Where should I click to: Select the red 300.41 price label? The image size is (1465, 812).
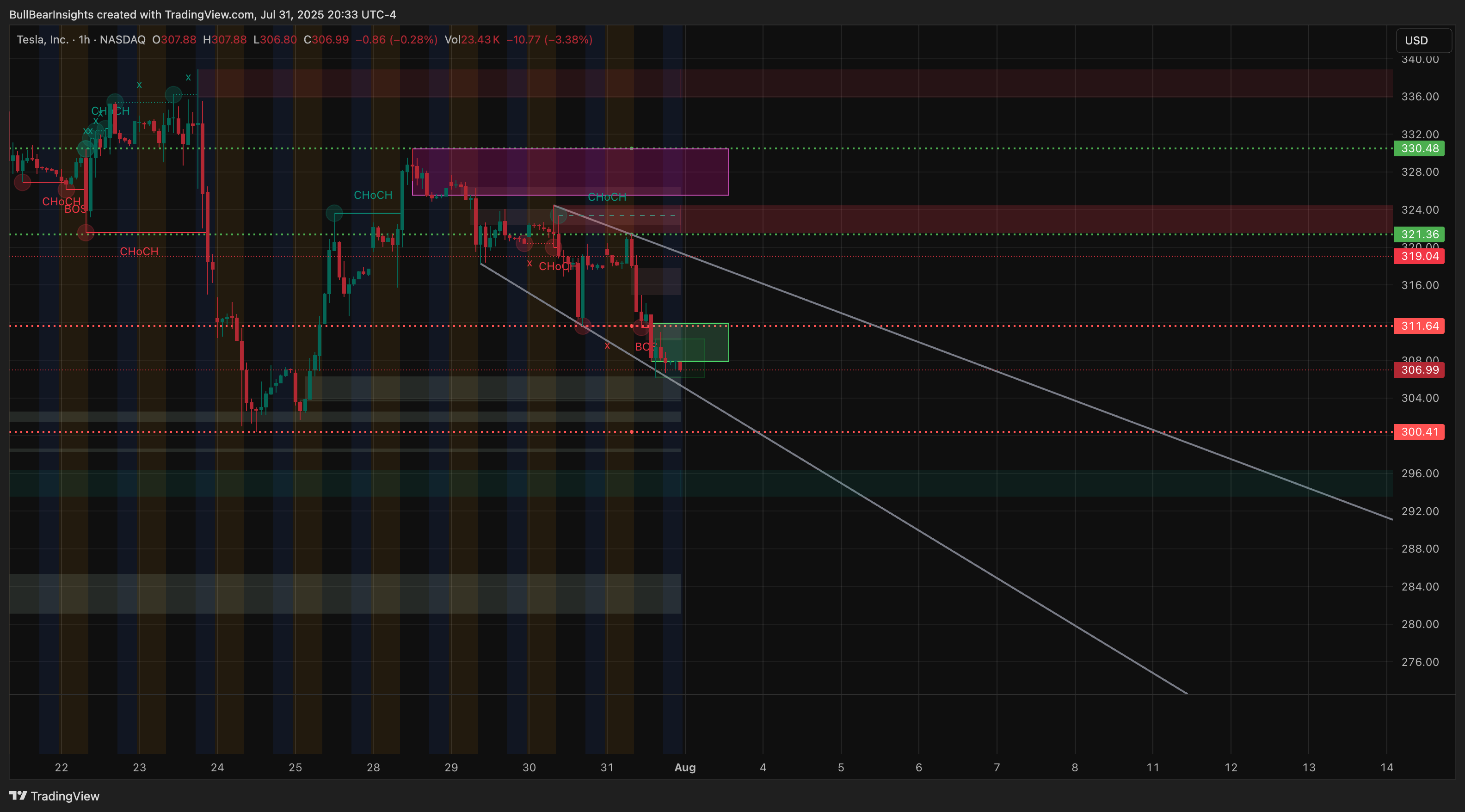[1419, 431]
